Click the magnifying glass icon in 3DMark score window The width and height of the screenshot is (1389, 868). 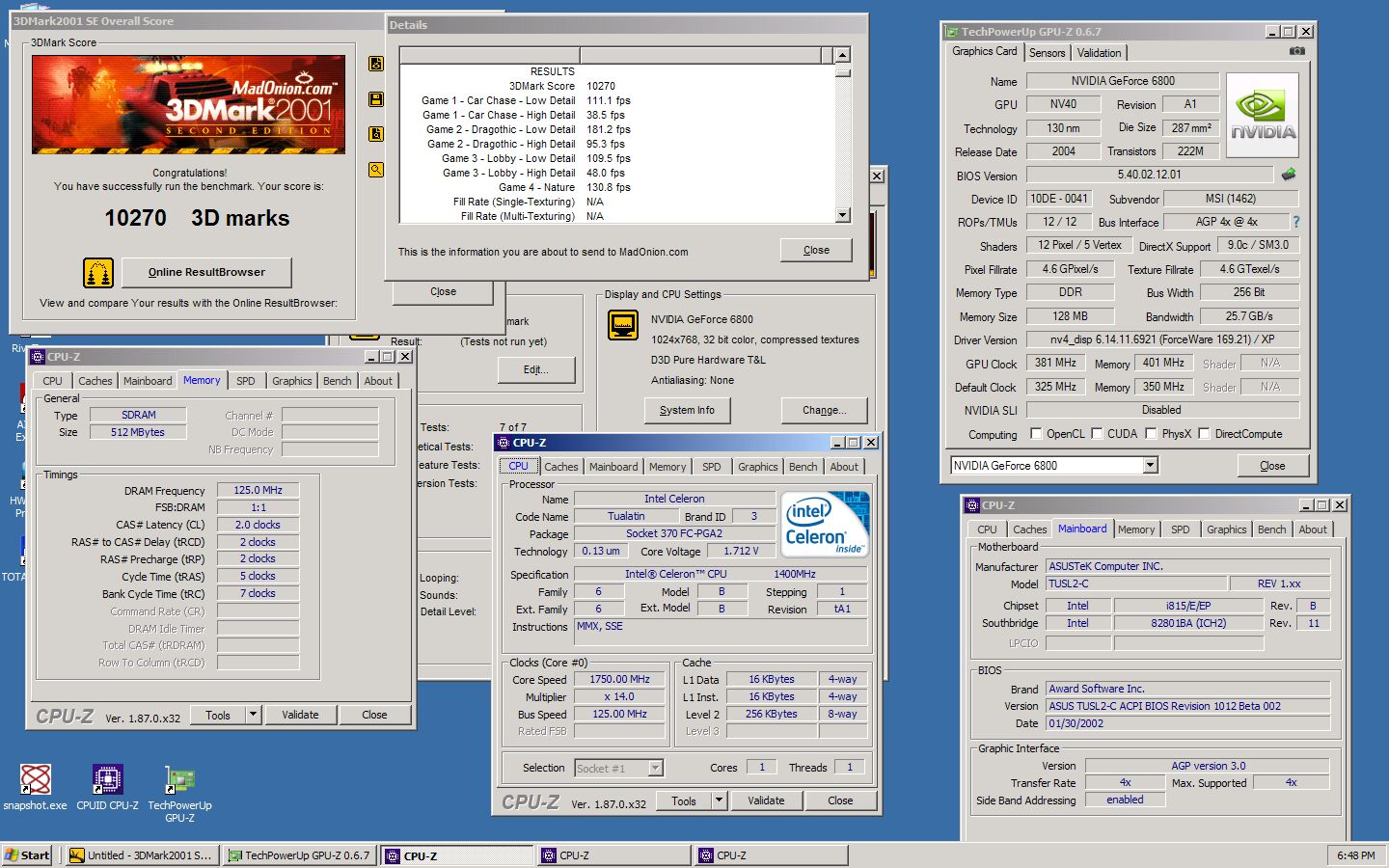point(376,170)
